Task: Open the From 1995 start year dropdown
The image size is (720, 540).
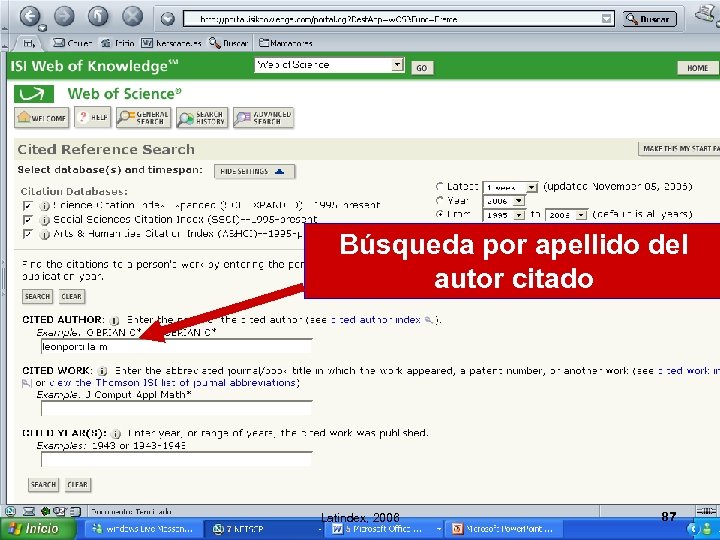Action: 504,215
